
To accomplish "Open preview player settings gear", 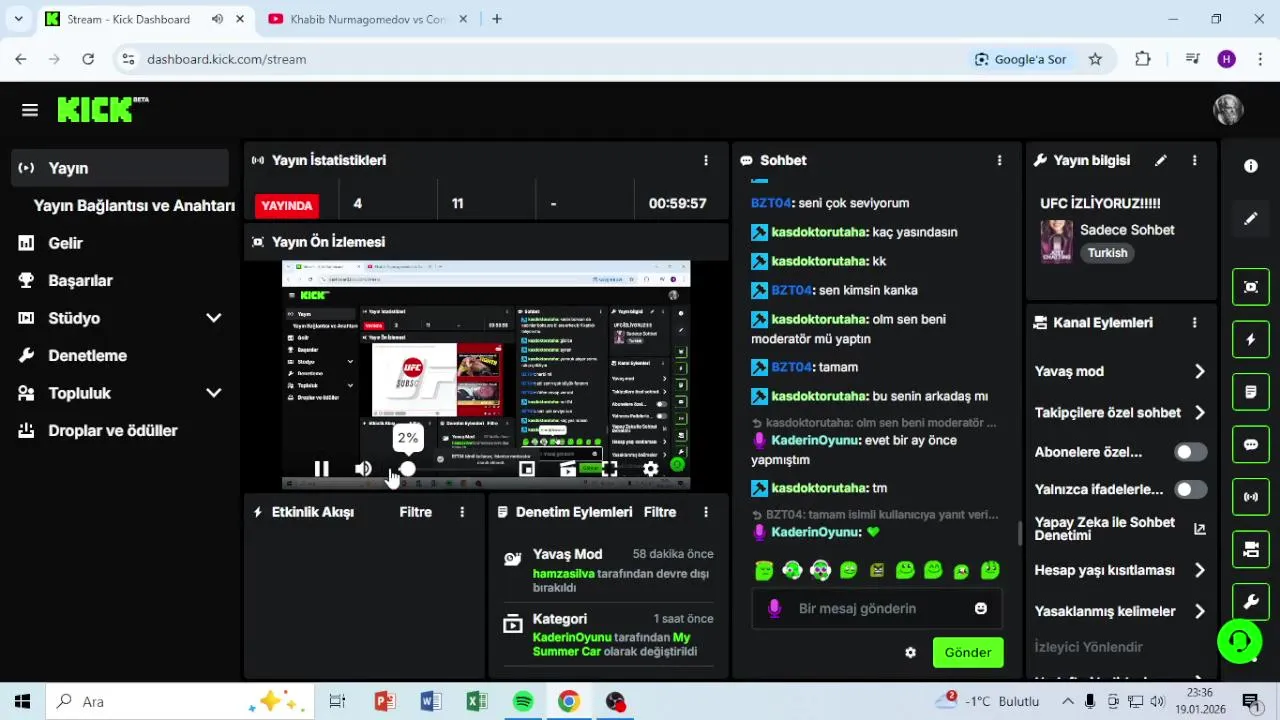I will click(x=651, y=468).
